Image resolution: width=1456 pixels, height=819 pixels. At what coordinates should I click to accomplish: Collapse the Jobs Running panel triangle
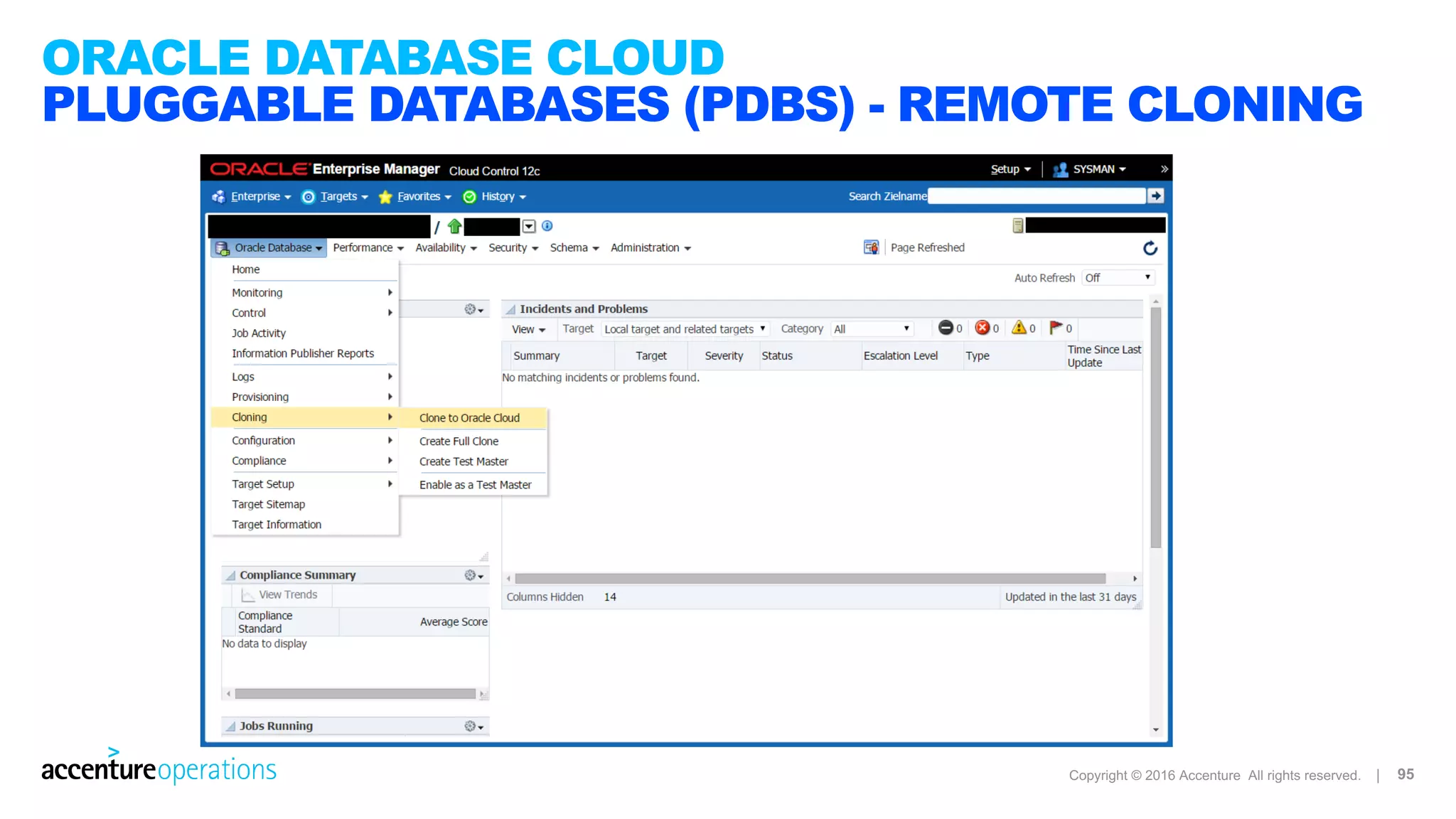tap(230, 726)
